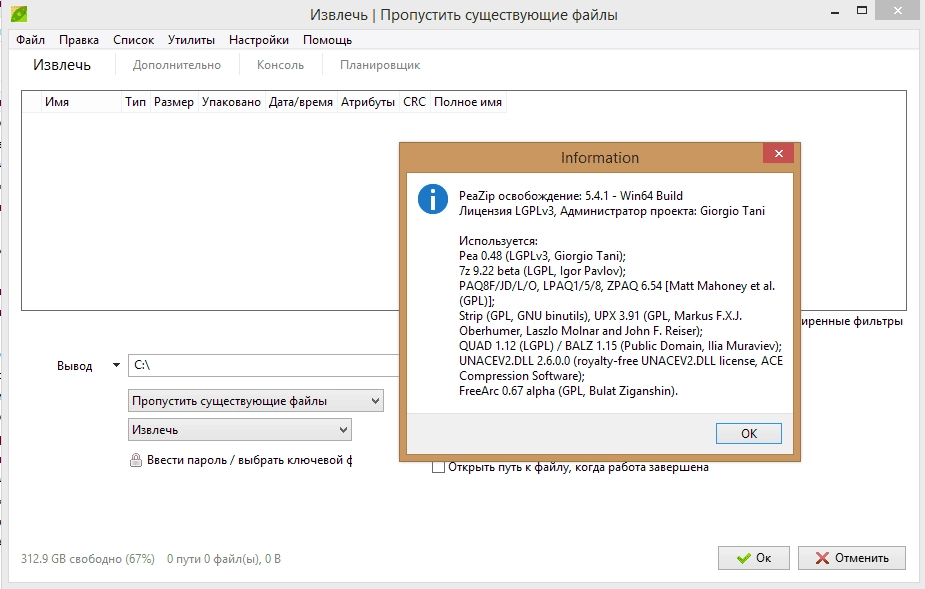The height and width of the screenshot is (589, 925).
Task: Click the padlock icon for password entry
Action: pyautogui.click(x=136, y=460)
